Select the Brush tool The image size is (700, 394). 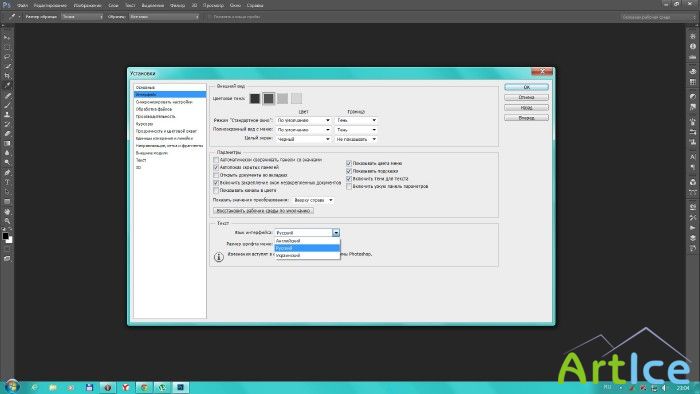[7, 105]
